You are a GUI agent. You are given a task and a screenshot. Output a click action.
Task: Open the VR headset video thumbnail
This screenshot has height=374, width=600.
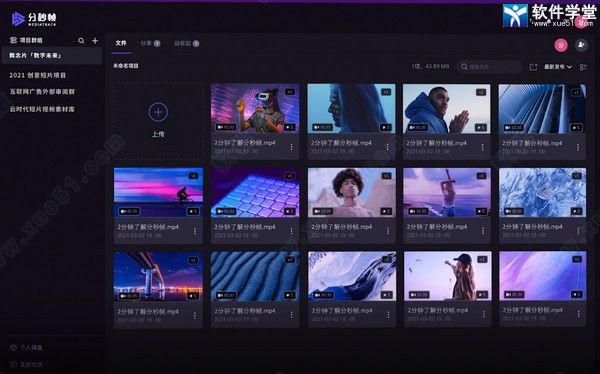[255, 109]
